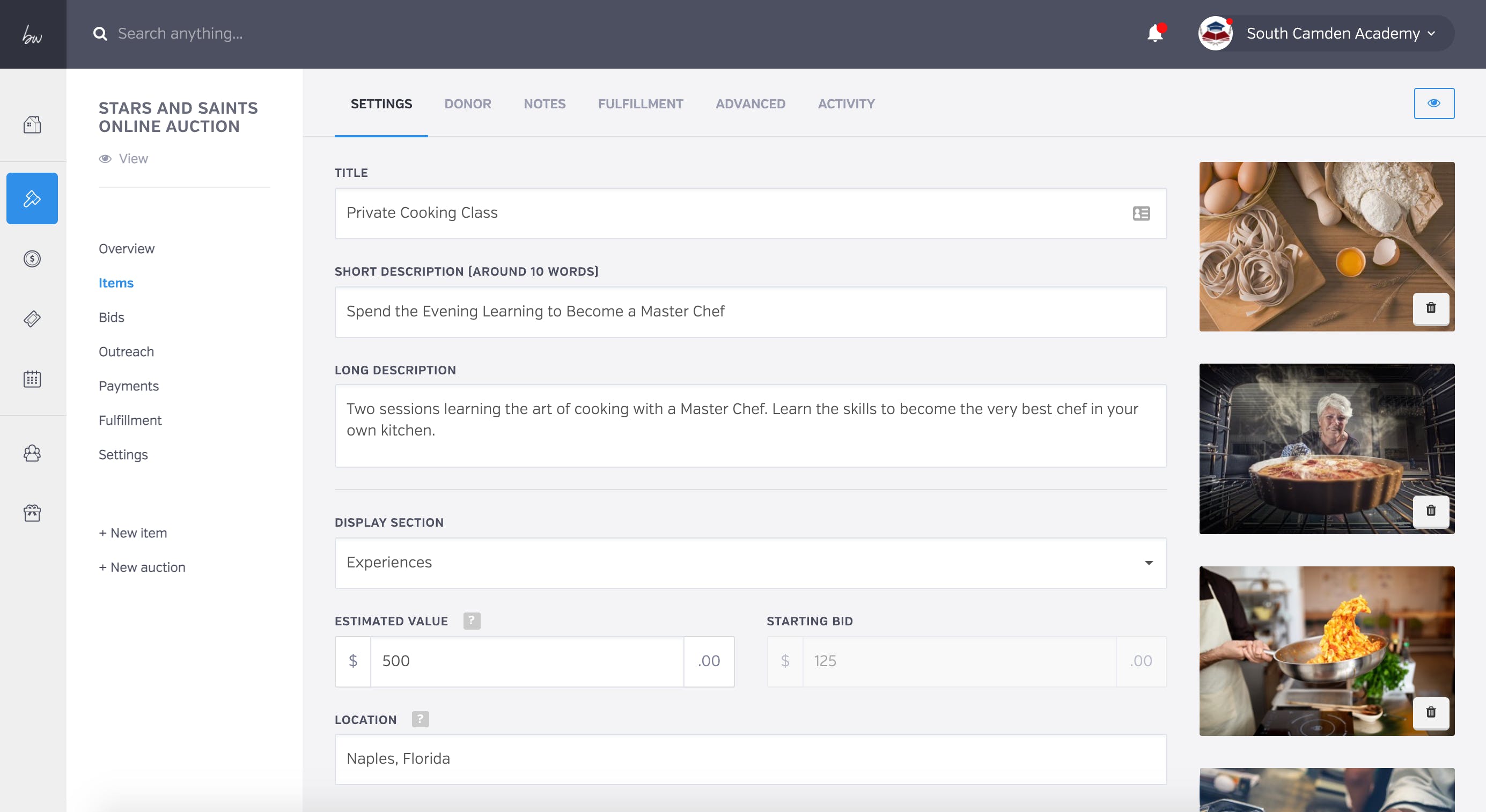1486x812 pixels.
Task: Open the Fulfillment tab
Action: pos(641,104)
